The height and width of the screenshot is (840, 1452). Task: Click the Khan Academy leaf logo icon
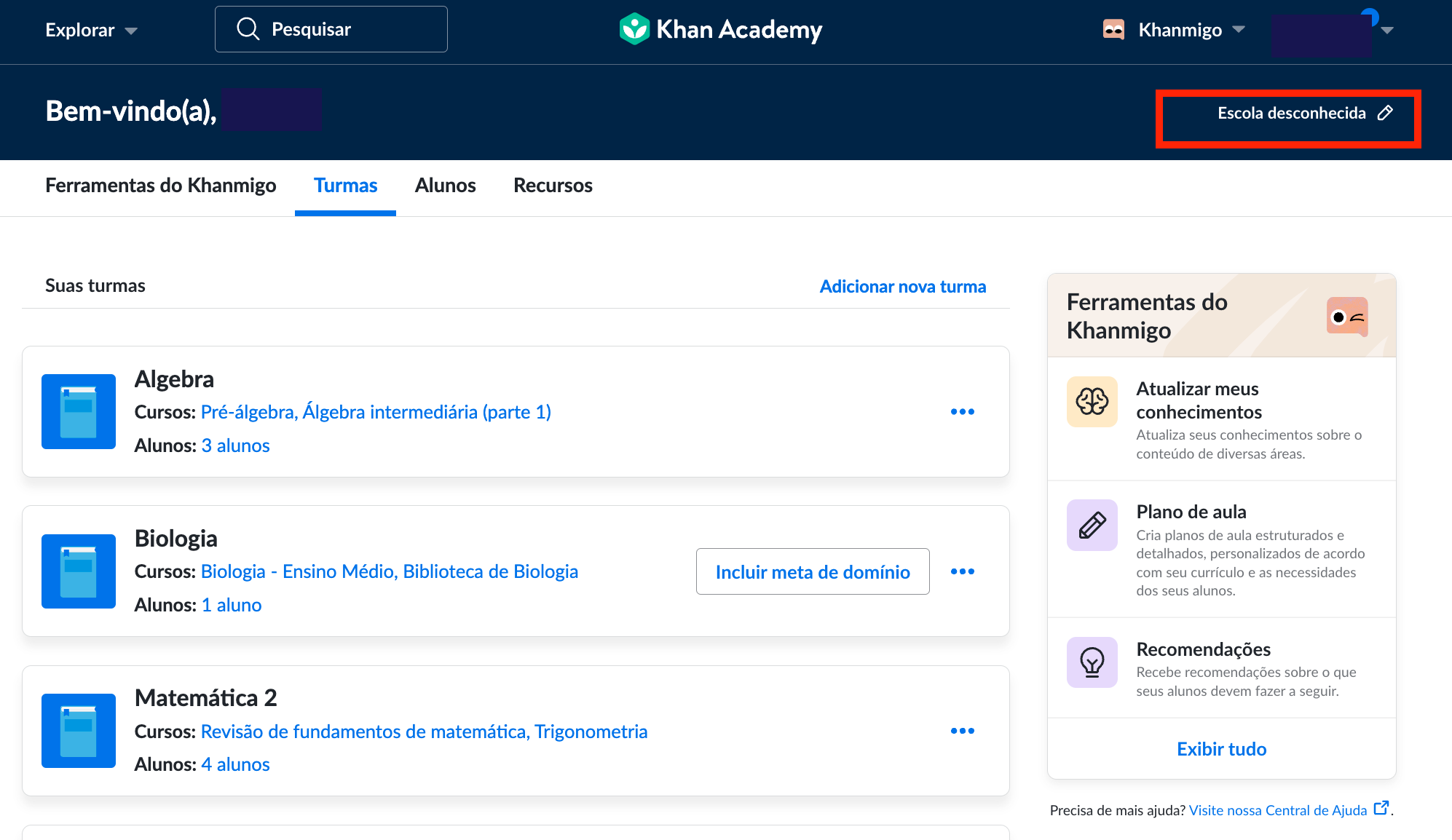(x=634, y=29)
